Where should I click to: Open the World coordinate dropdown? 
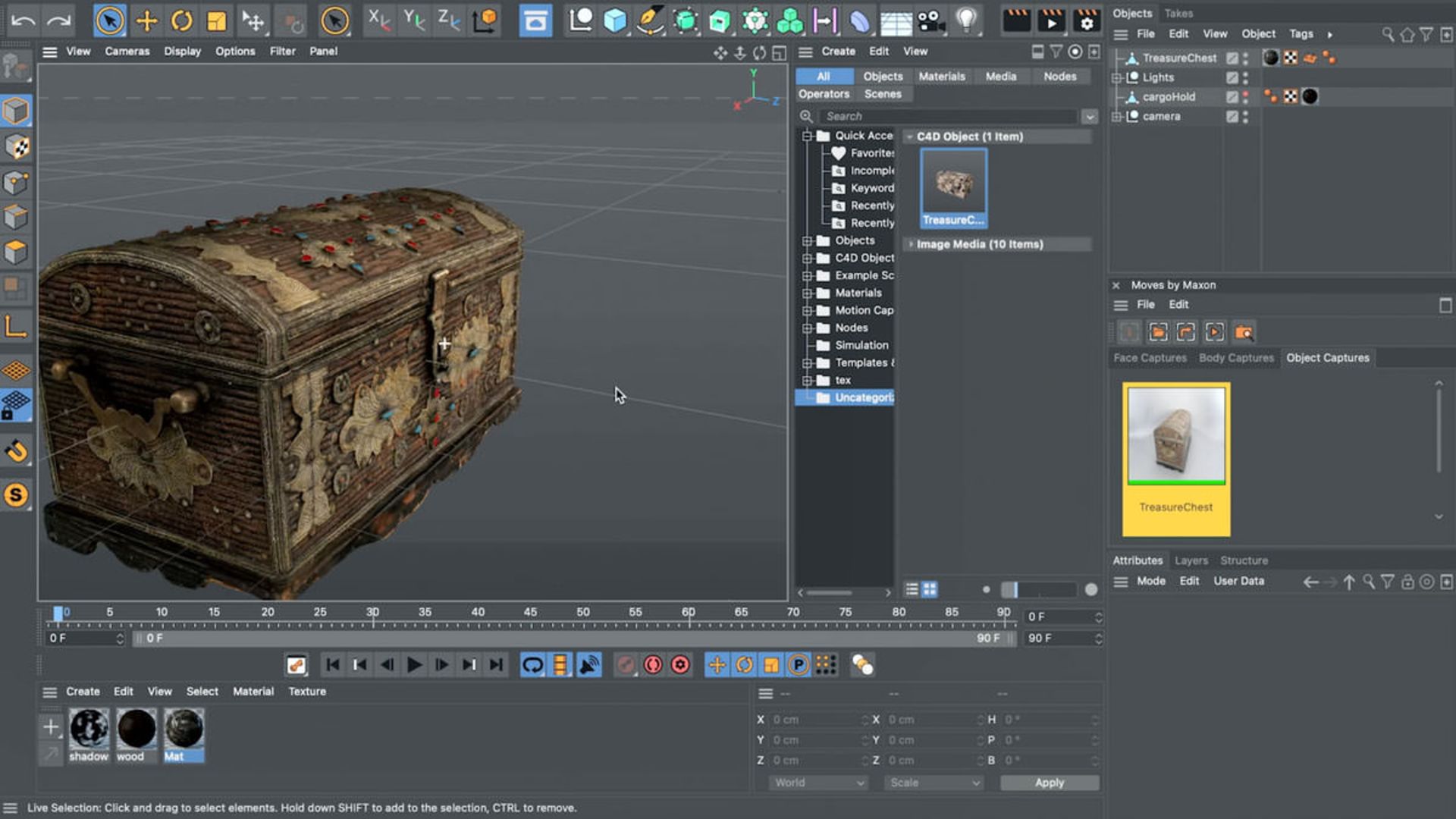point(817,783)
